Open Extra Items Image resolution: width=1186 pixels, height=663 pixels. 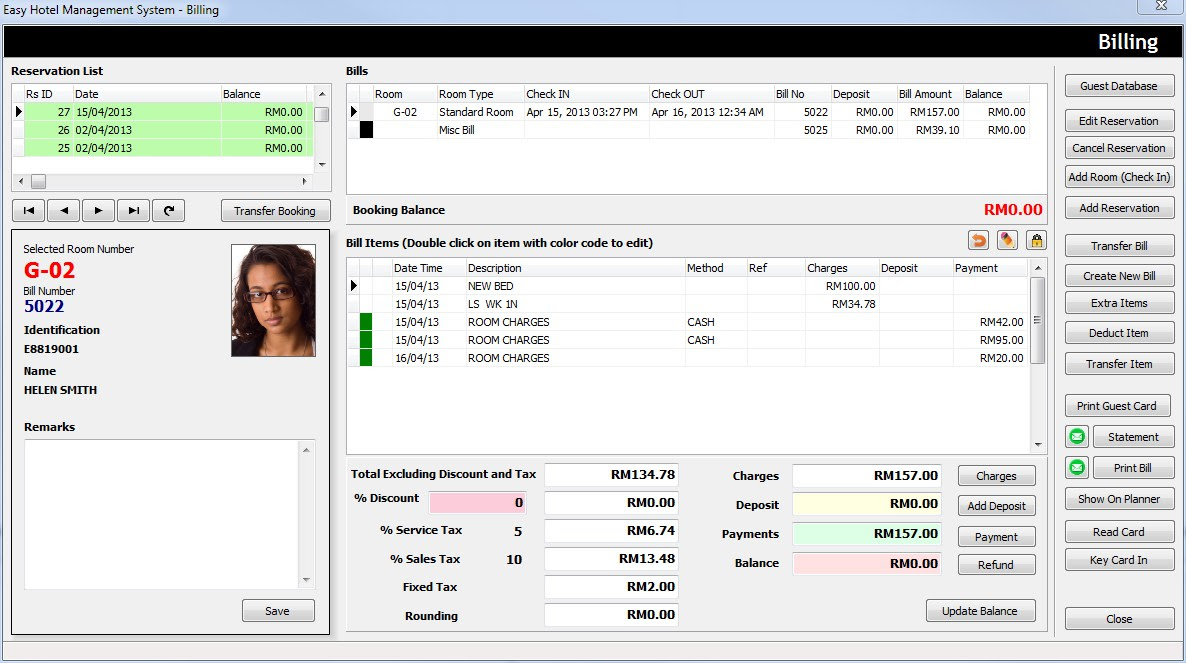click(1119, 303)
